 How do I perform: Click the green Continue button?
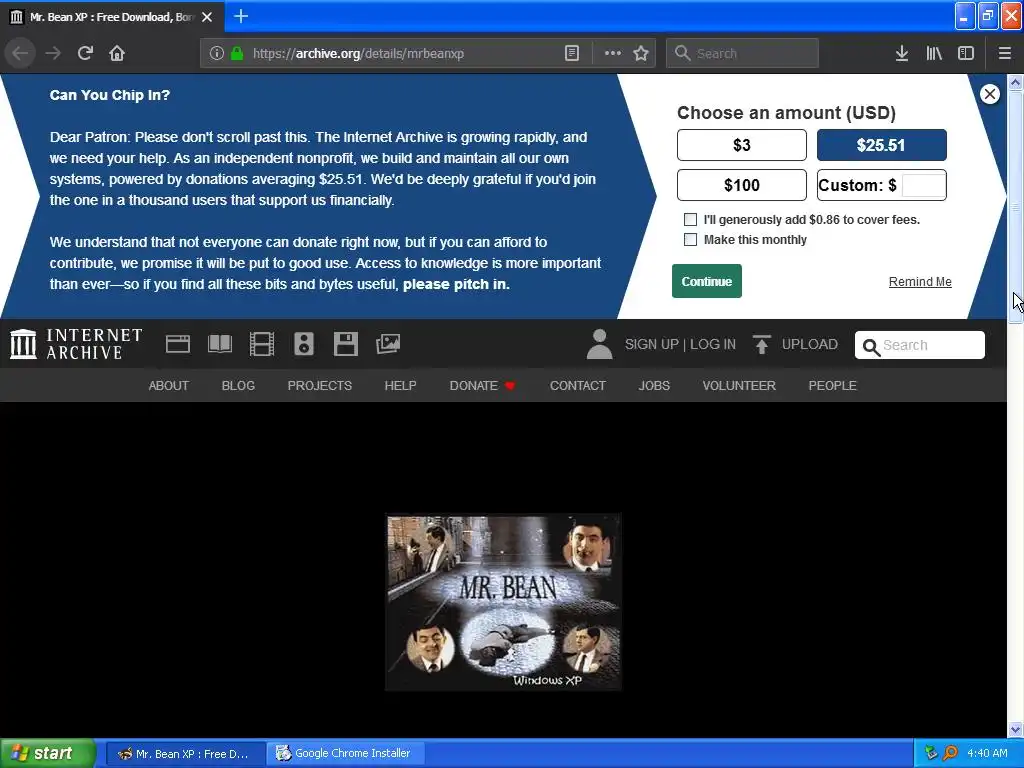(x=707, y=281)
